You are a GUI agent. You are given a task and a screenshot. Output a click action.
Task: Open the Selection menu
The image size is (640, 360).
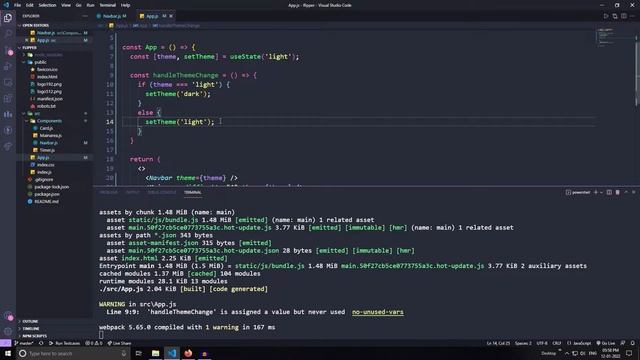[47, 5]
